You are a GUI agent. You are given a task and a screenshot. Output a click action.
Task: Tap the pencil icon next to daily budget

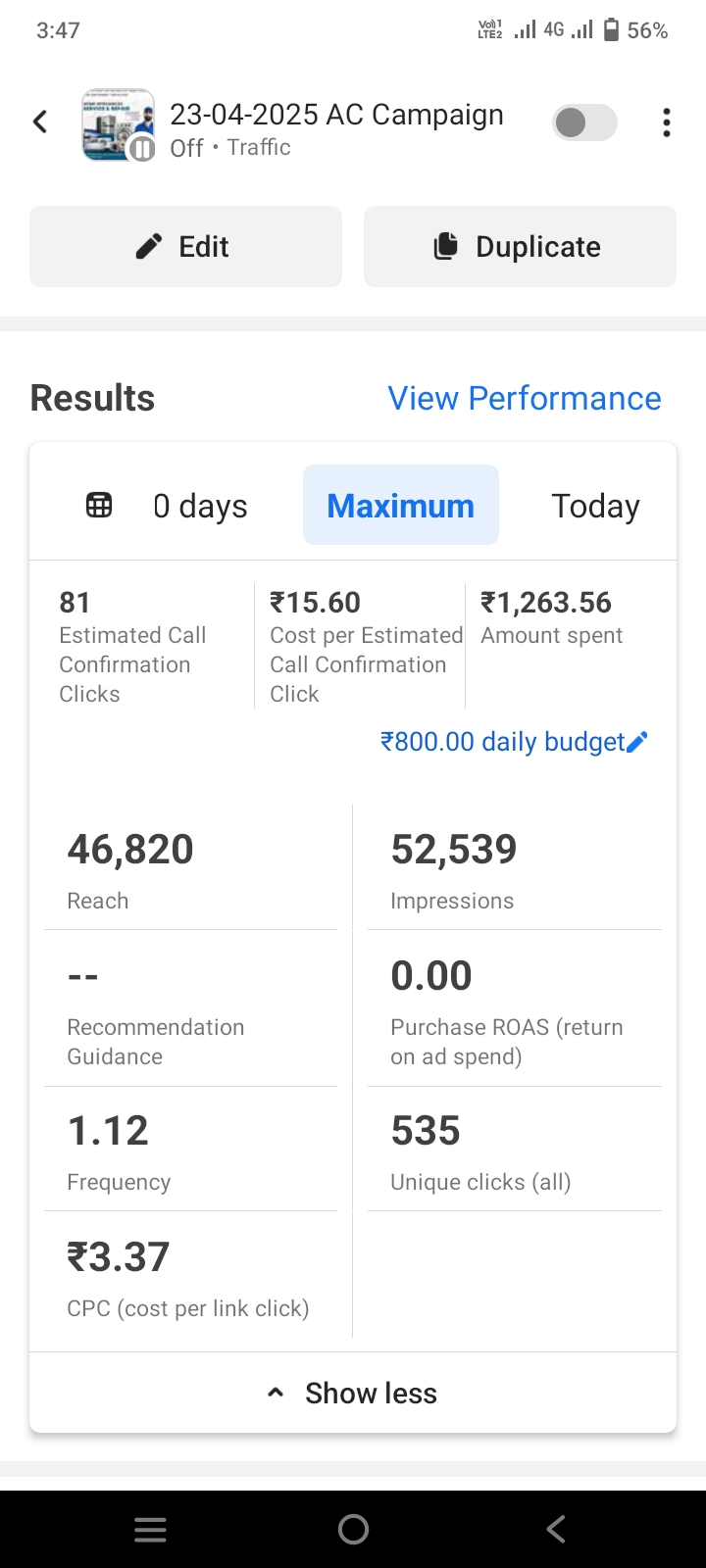tap(637, 742)
